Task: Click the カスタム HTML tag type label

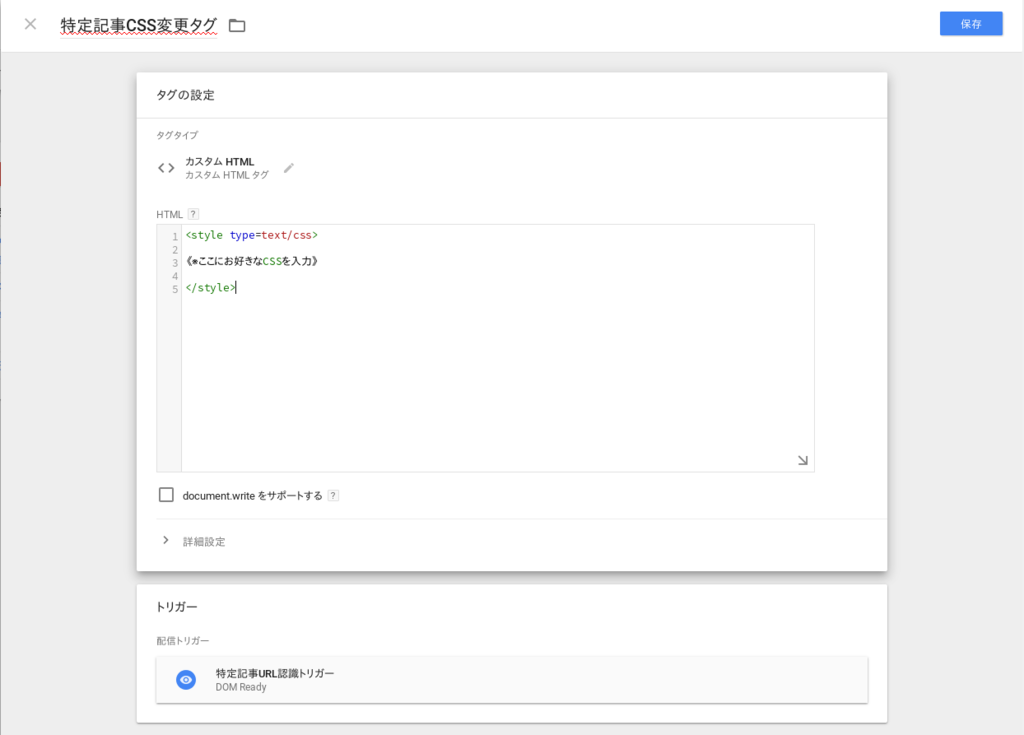Action: [219, 161]
